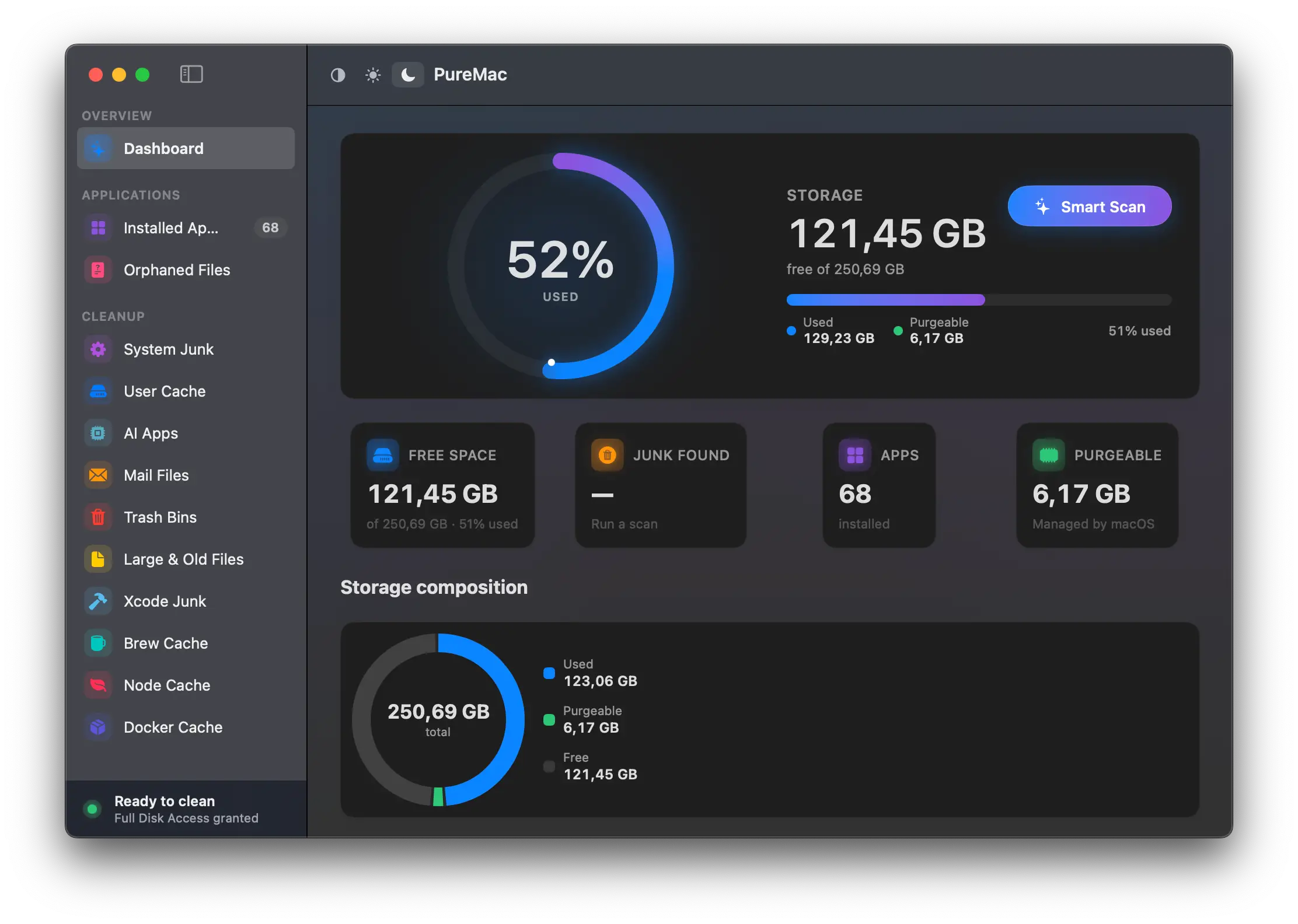Click the 123,06 GB used value
Image resolution: width=1298 pixels, height=924 pixels.
[600, 681]
